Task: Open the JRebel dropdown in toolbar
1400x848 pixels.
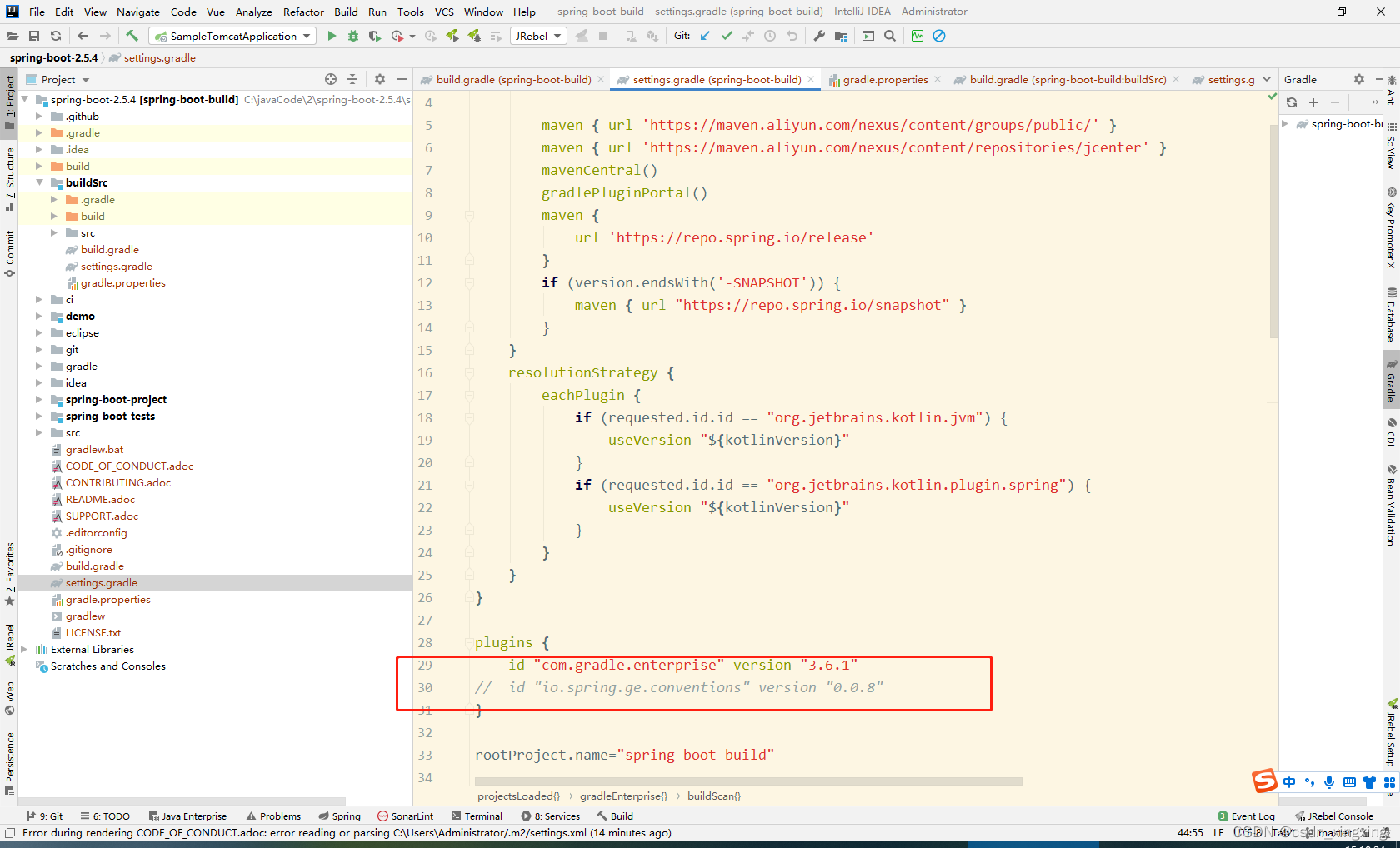Action: pyautogui.click(x=537, y=36)
